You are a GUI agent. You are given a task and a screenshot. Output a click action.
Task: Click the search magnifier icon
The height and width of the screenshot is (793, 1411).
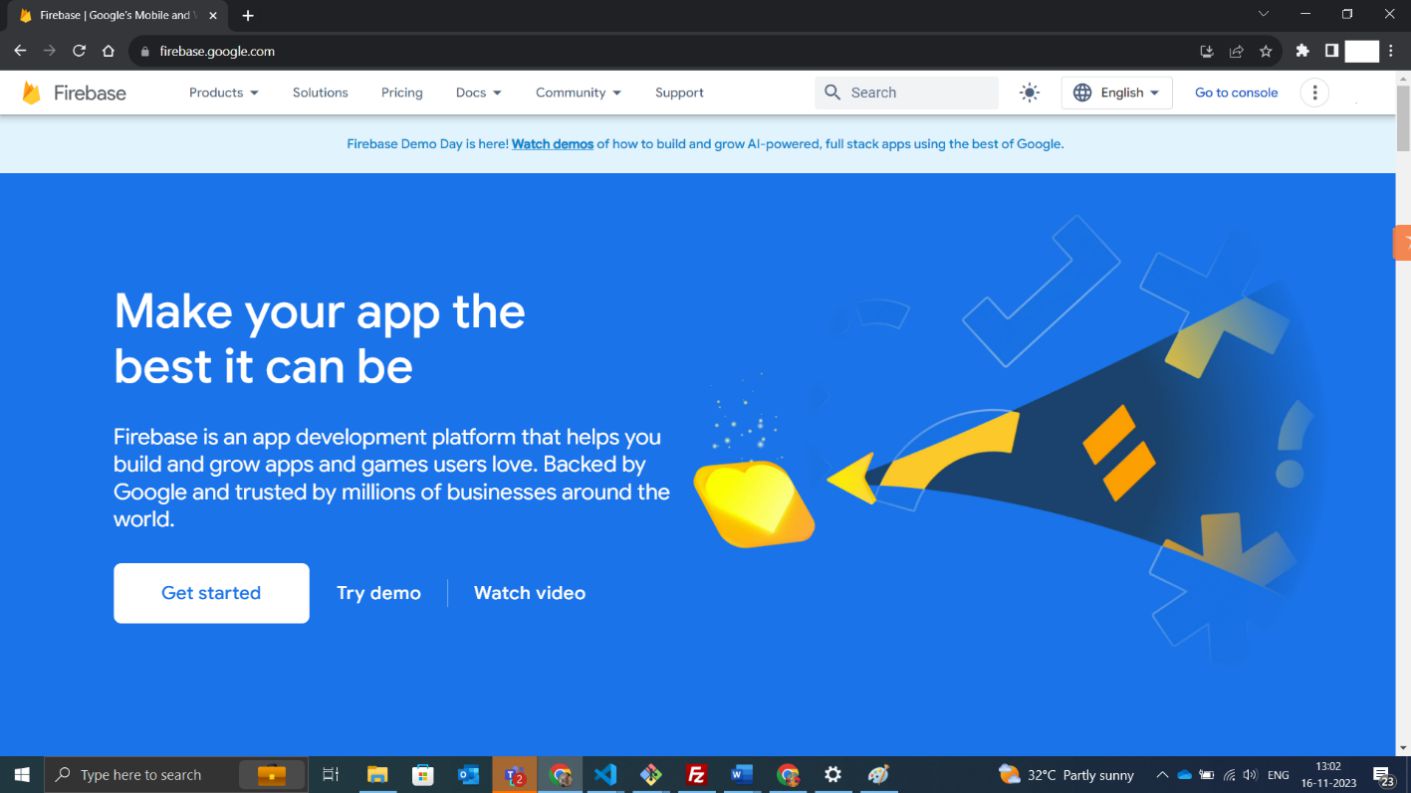tap(832, 92)
